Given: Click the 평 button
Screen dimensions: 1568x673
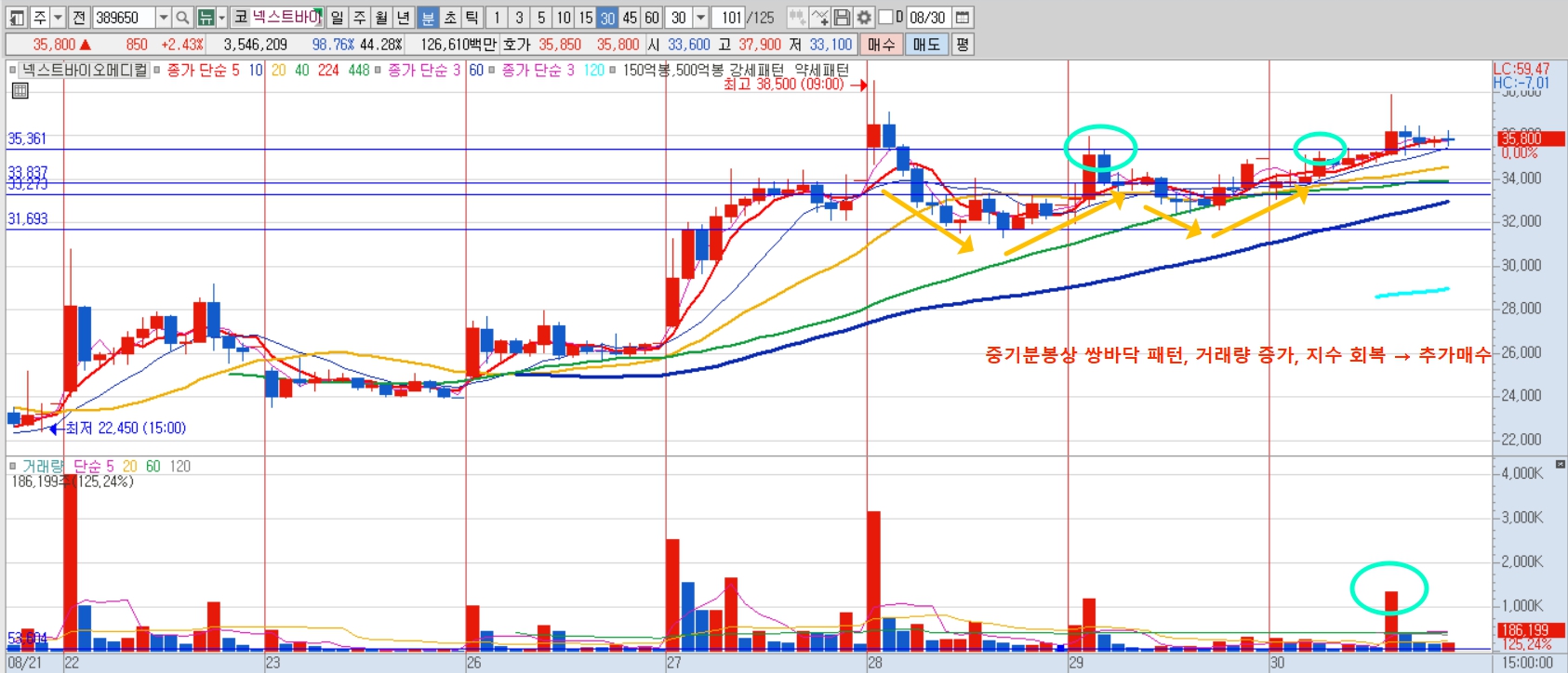Looking at the screenshot, I should click(x=962, y=44).
